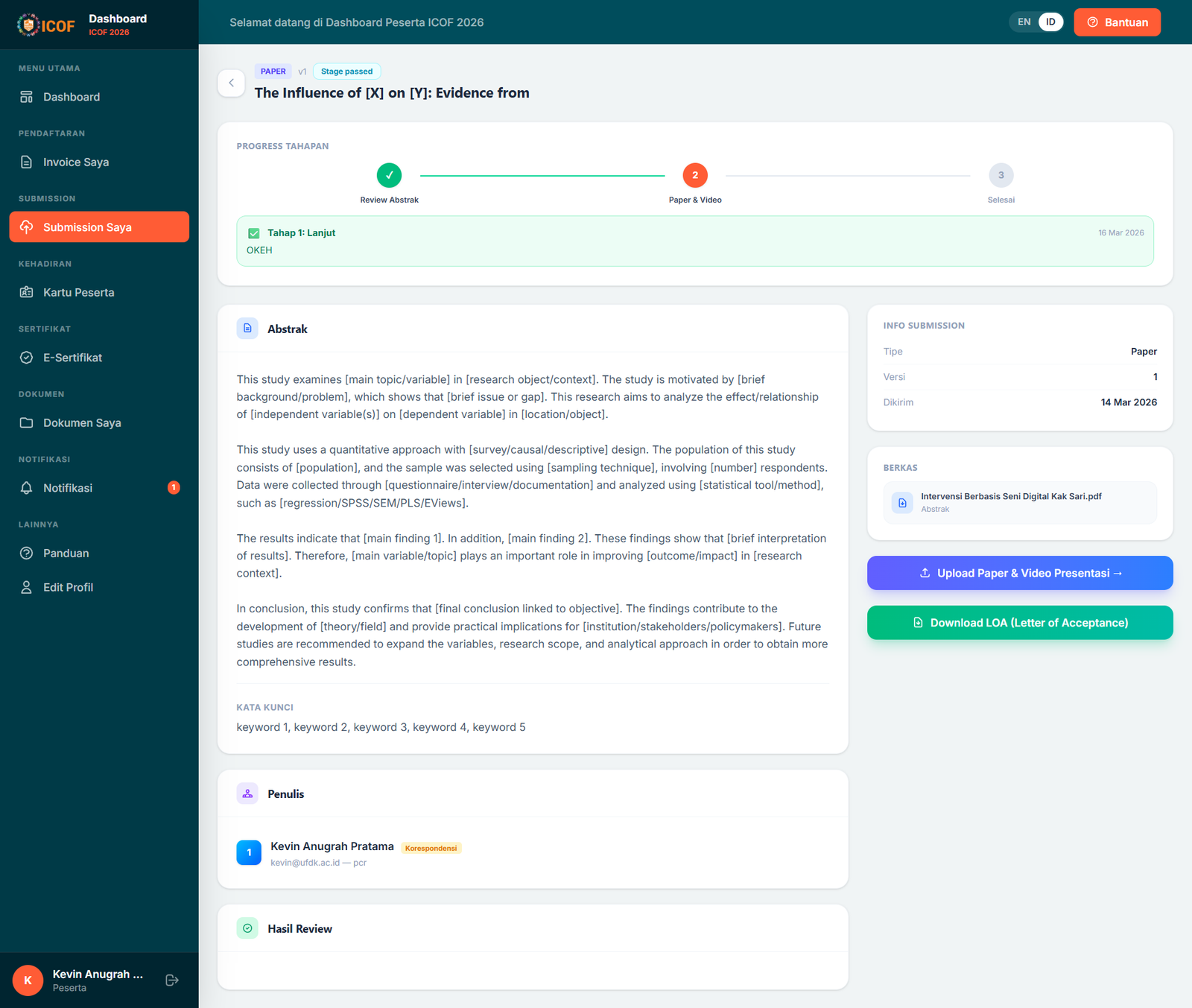Toggle the language switch to ID
Viewport: 1192px width, 1008px height.
pyautogui.click(x=1050, y=22)
